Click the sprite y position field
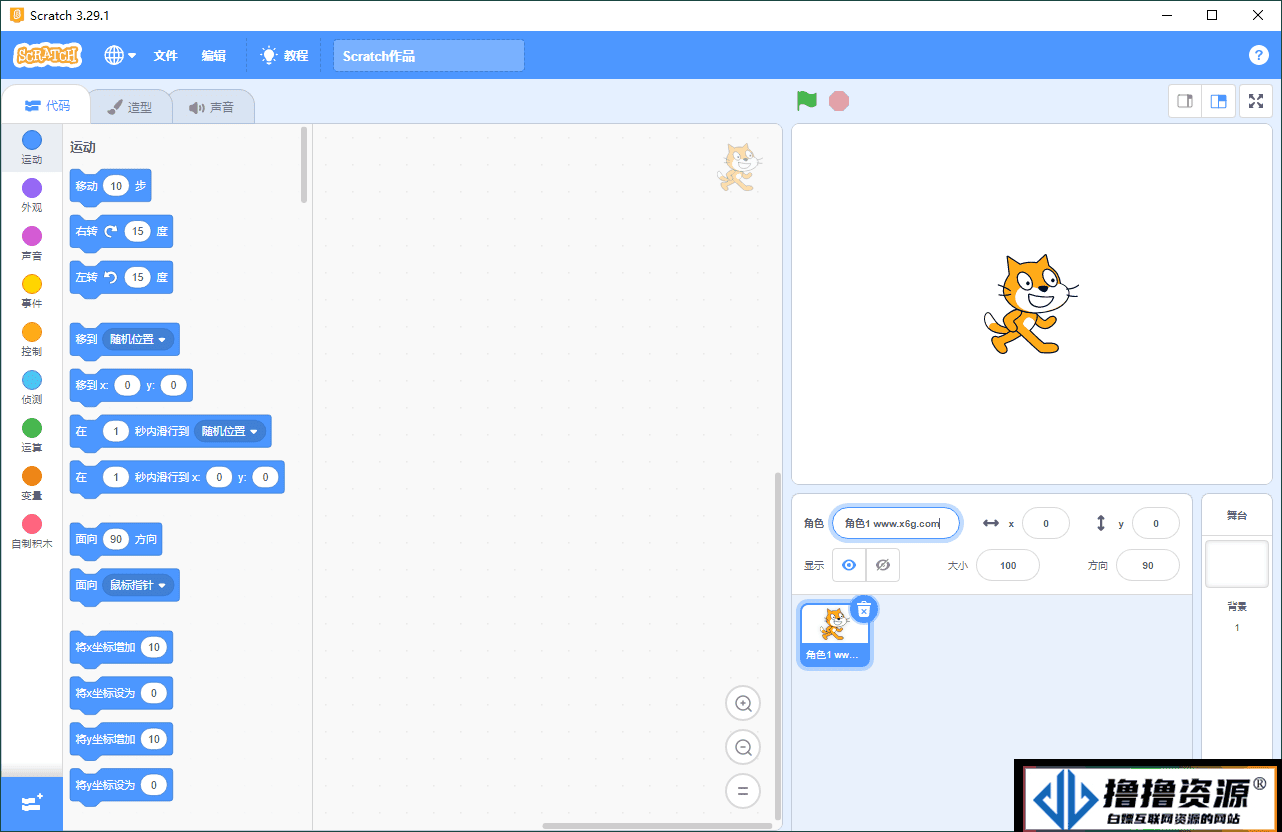The width and height of the screenshot is (1282, 832). point(1156,523)
